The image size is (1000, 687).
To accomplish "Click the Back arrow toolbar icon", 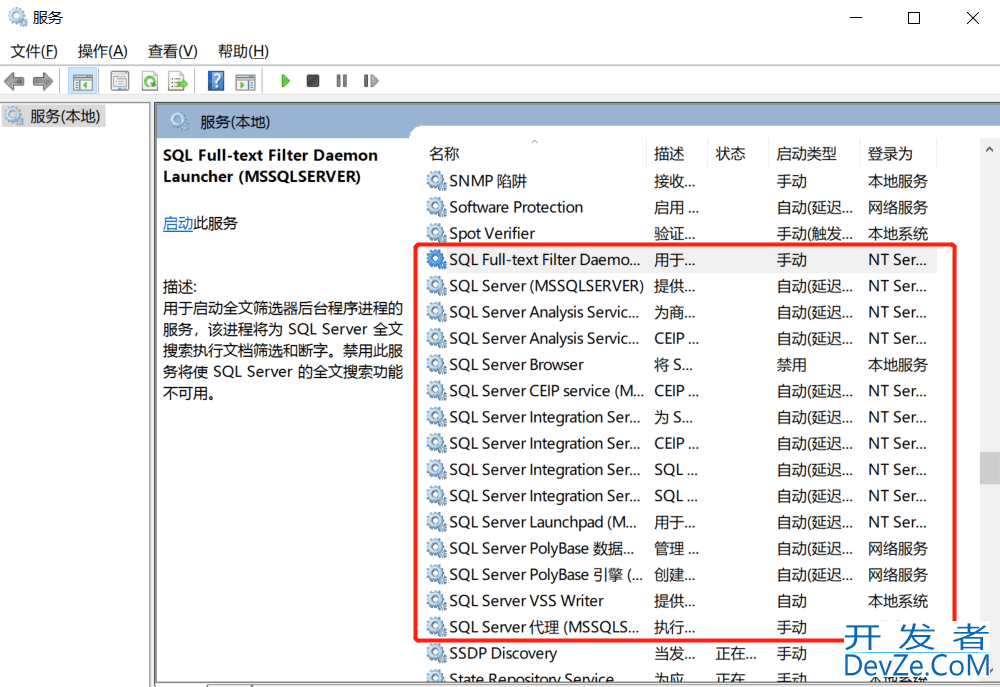I will click(x=14, y=81).
